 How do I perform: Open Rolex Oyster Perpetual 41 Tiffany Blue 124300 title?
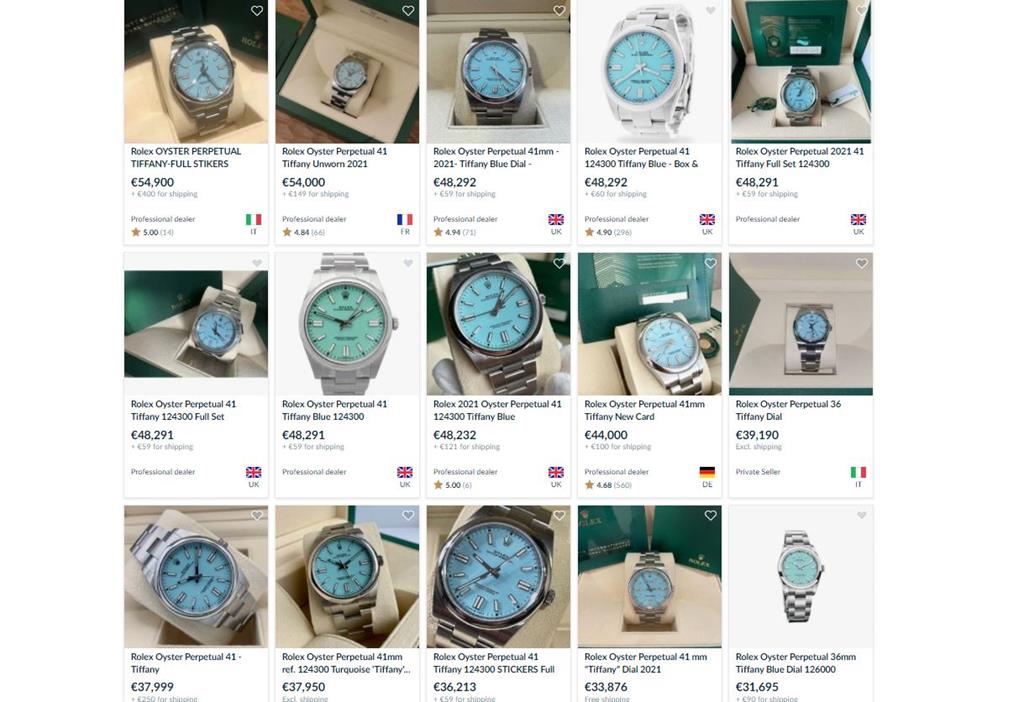click(x=334, y=410)
